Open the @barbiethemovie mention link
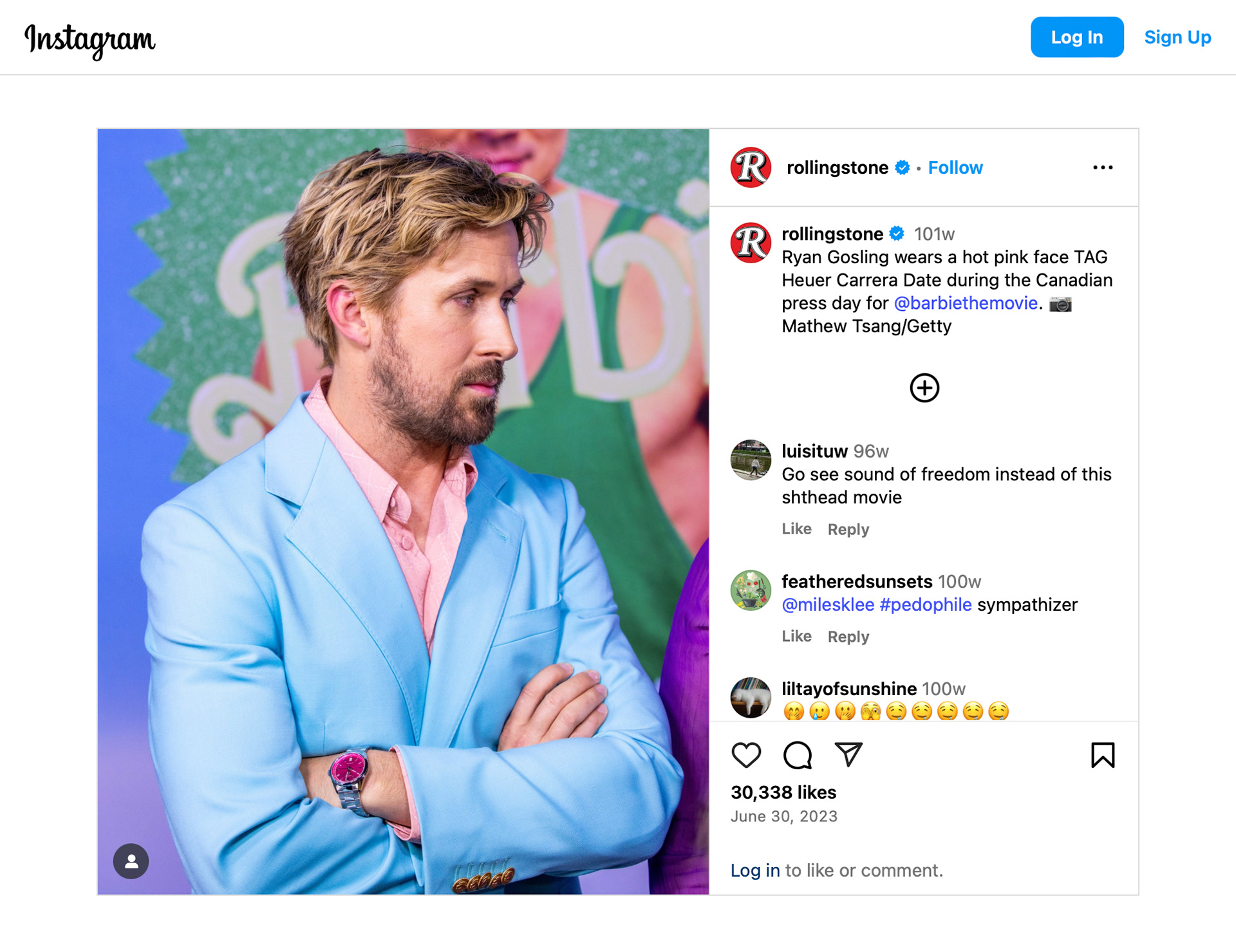The height and width of the screenshot is (952, 1236). (966, 303)
